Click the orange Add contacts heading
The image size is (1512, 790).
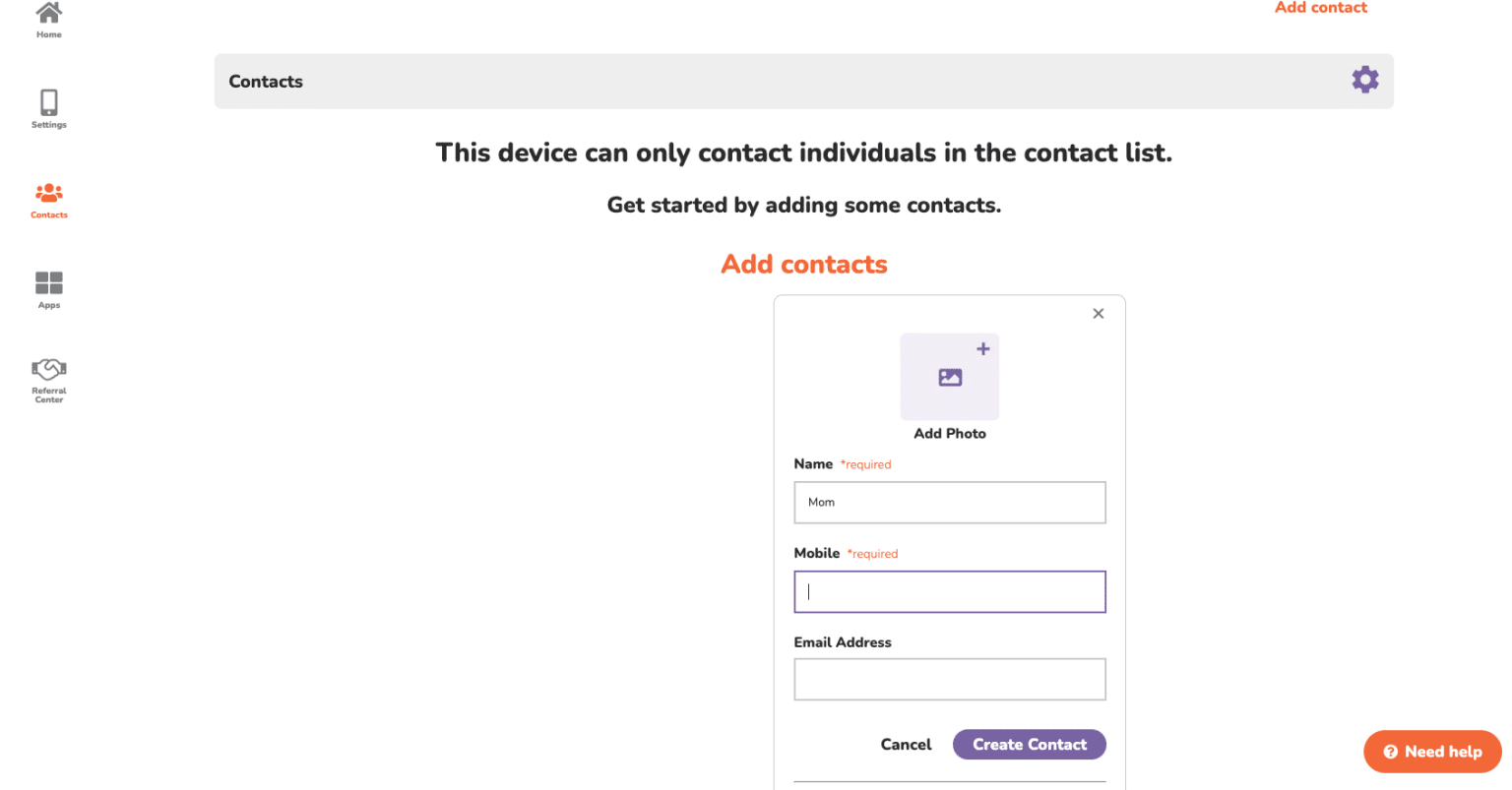[x=804, y=265]
